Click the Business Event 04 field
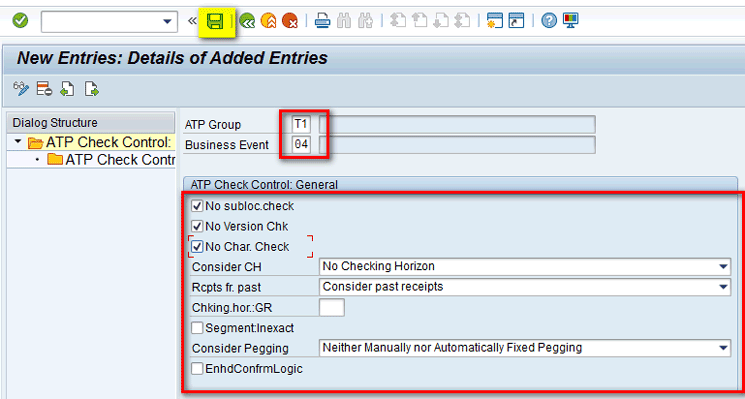The width and height of the screenshot is (745, 399). tap(301, 145)
